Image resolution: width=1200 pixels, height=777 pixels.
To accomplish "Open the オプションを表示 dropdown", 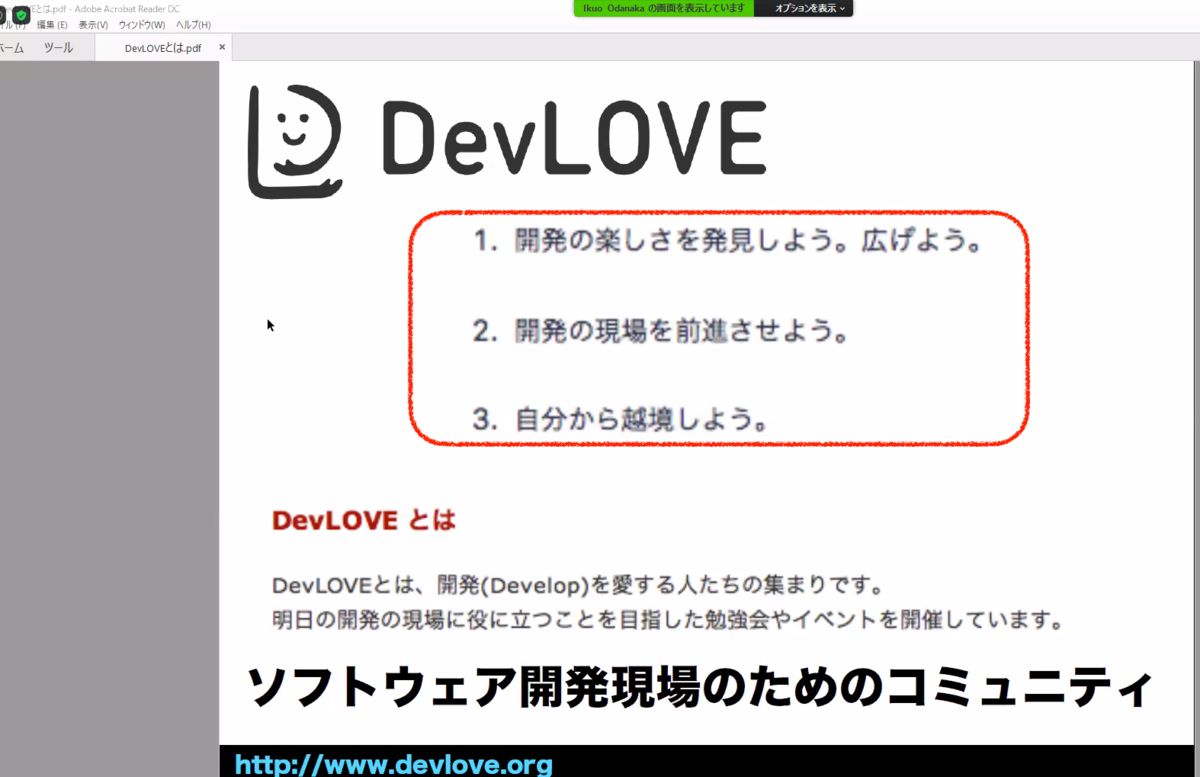I will [809, 8].
